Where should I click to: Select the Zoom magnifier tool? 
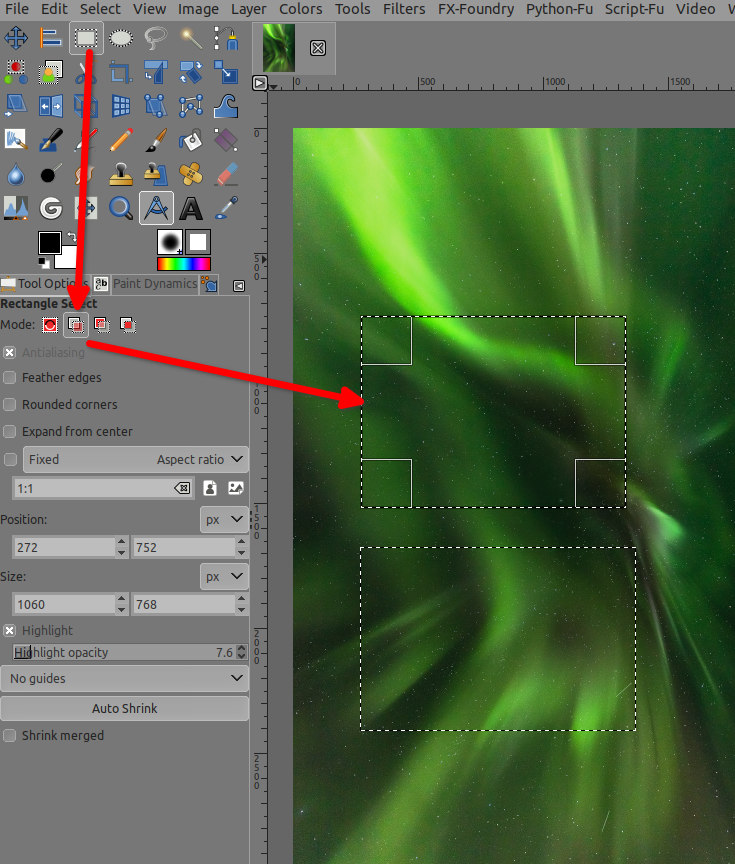pos(121,208)
